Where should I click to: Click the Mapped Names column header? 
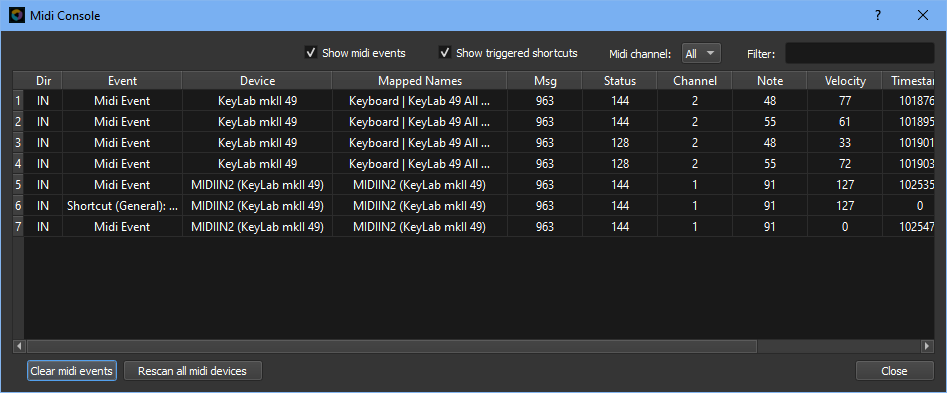[420, 80]
